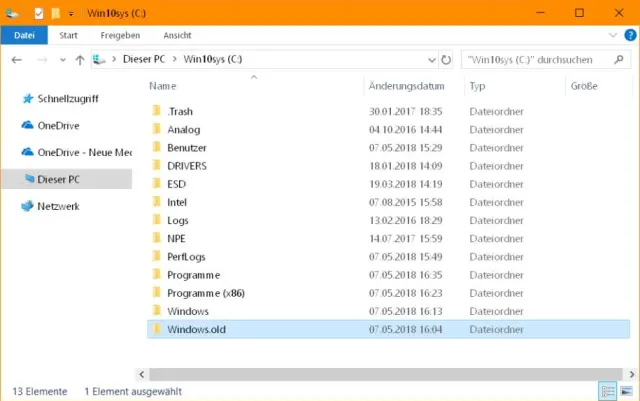Click the Properties quick access toolbar icon
This screenshot has height=401, width=640.
pos(38,13)
